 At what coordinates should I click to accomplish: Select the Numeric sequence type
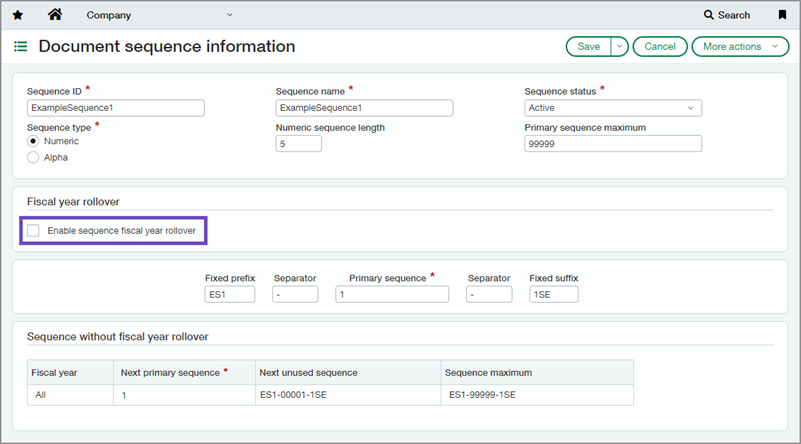(x=33, y=141)
